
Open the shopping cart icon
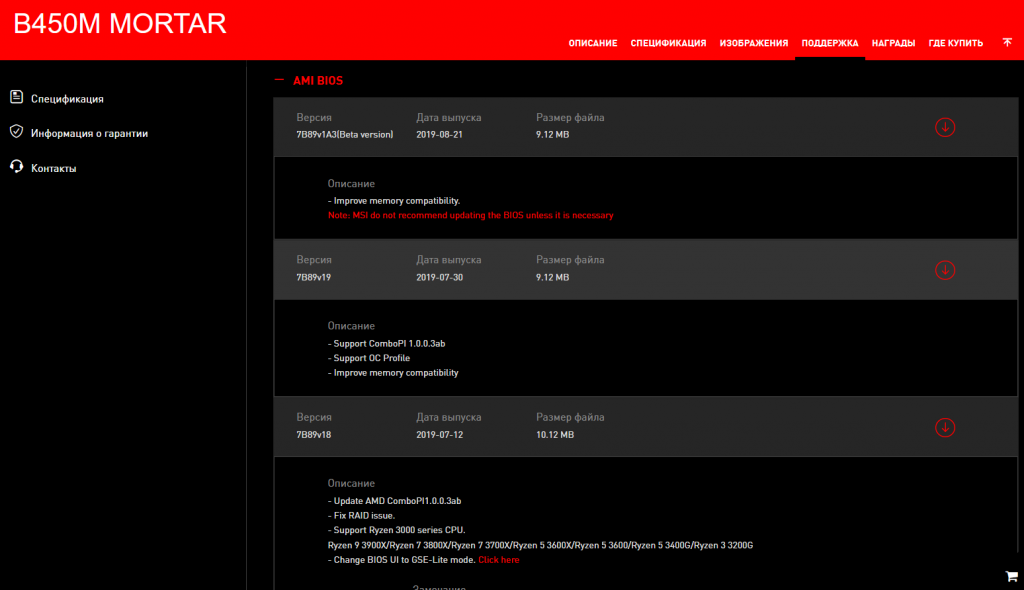(1012, 576)
